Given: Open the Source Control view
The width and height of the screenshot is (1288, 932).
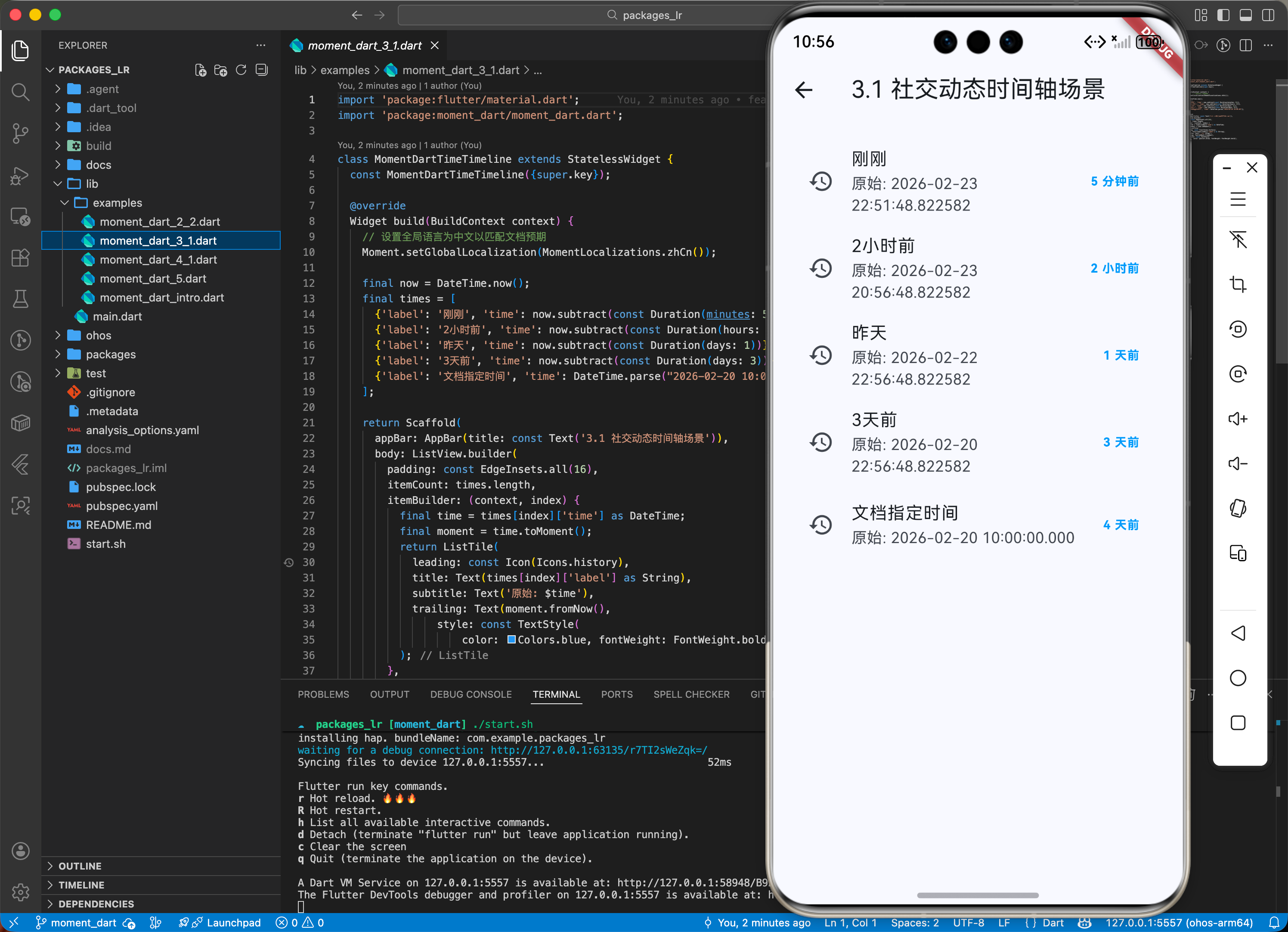Looking at the screenshot, I should pos(20,134).
